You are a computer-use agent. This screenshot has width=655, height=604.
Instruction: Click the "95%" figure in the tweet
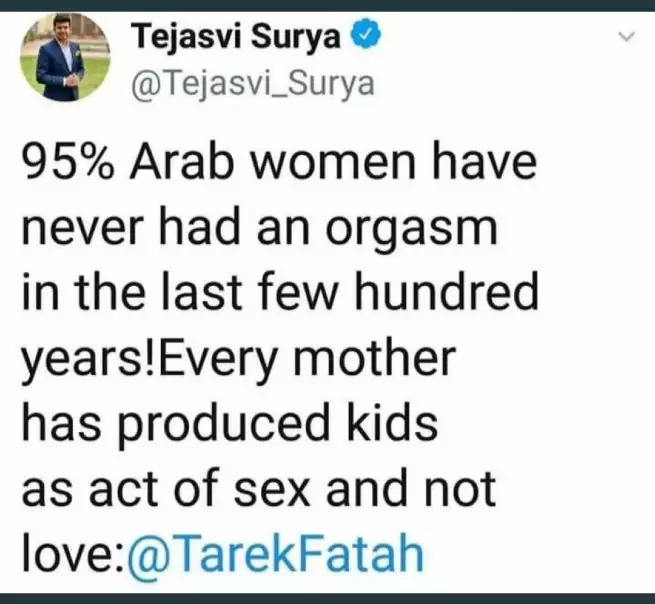tap(68, 162)
